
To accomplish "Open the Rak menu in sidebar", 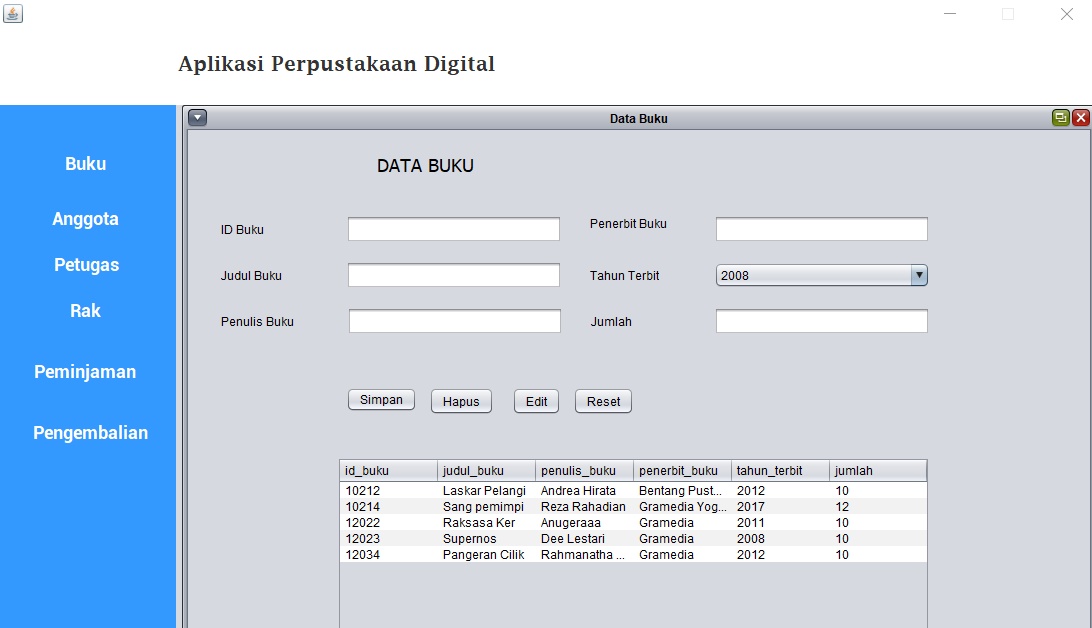I will (86, 311).
